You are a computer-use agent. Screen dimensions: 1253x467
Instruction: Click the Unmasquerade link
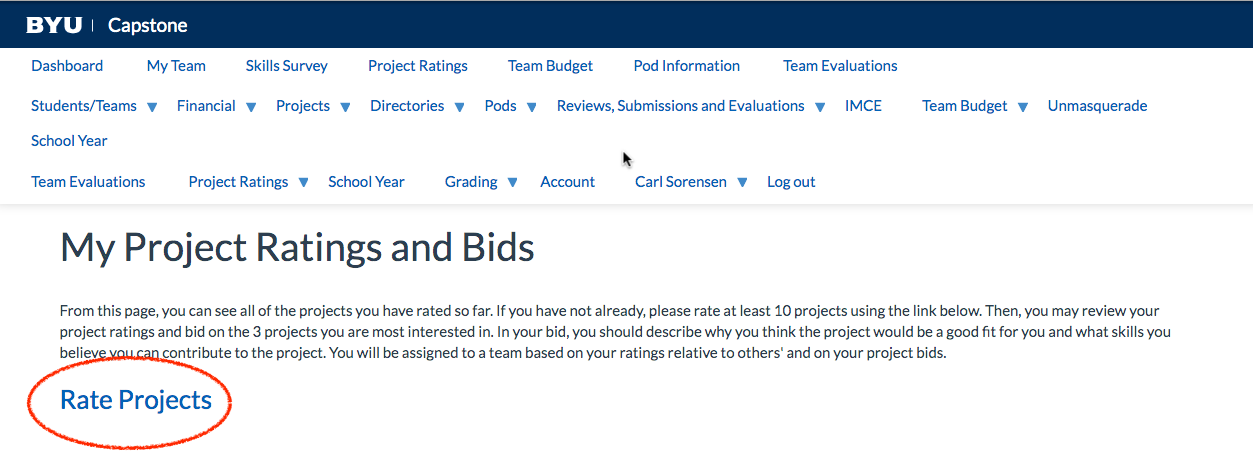click(1097, 106)
